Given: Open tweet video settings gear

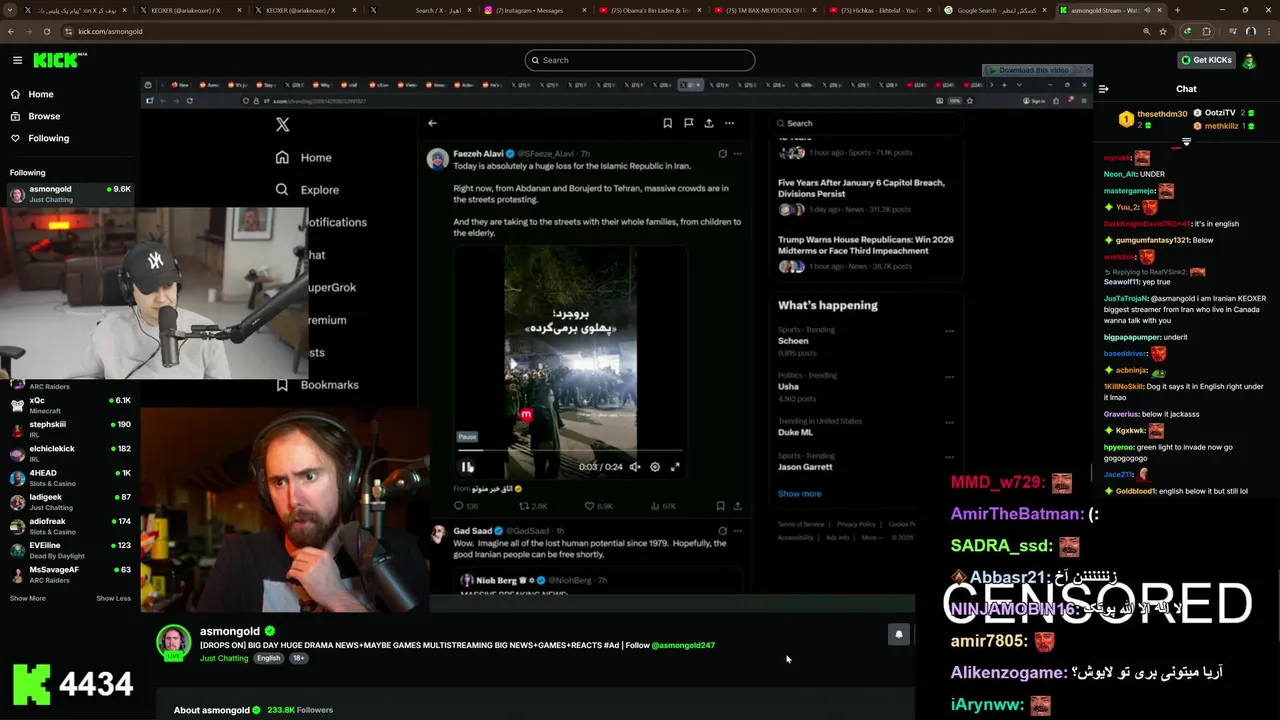Looking at the screenshot, I should 655,467.
